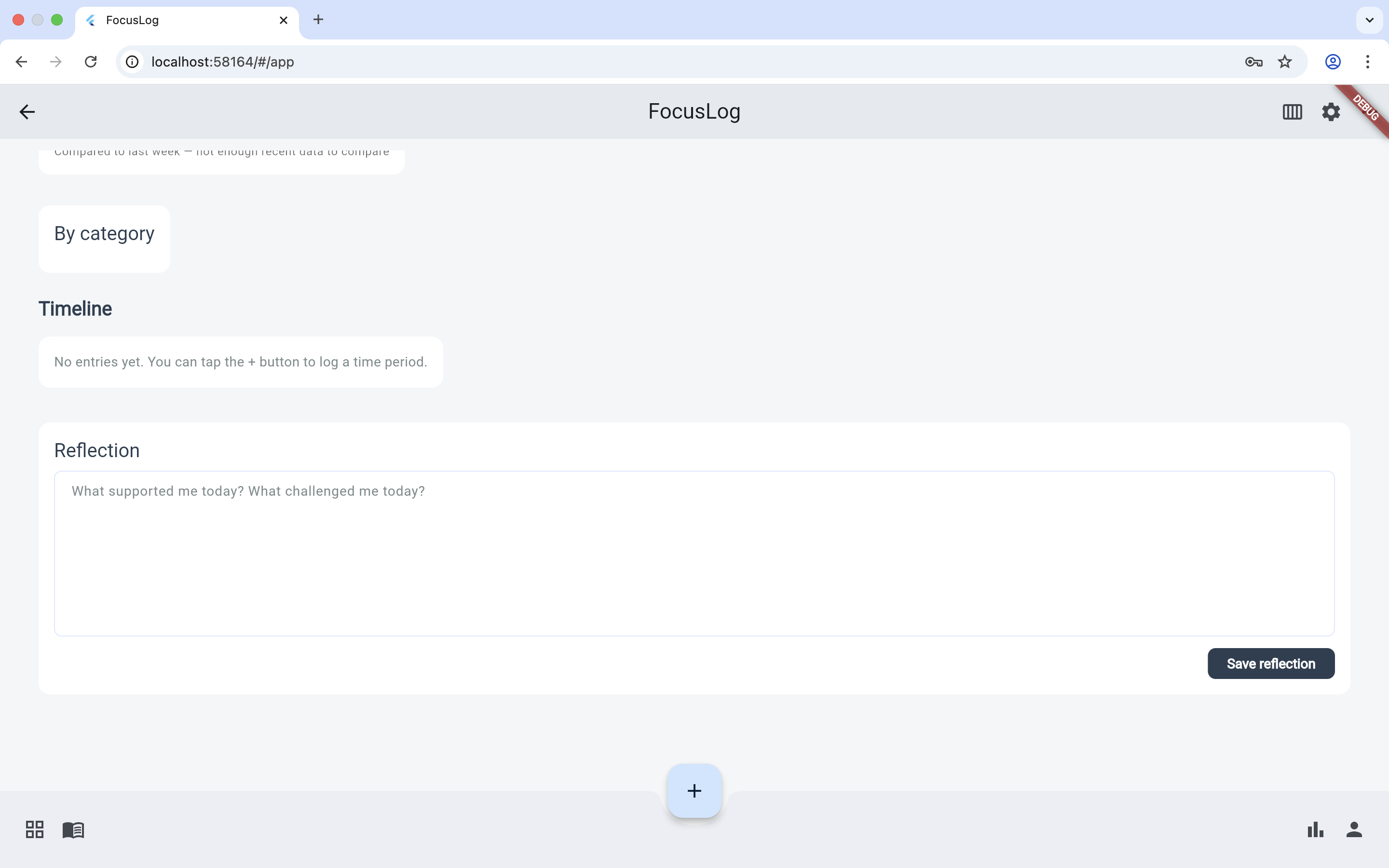The height and width of the screenshot is (868, 1389).
Task: Open settings via the gear icon
Action: (1331, 111)
